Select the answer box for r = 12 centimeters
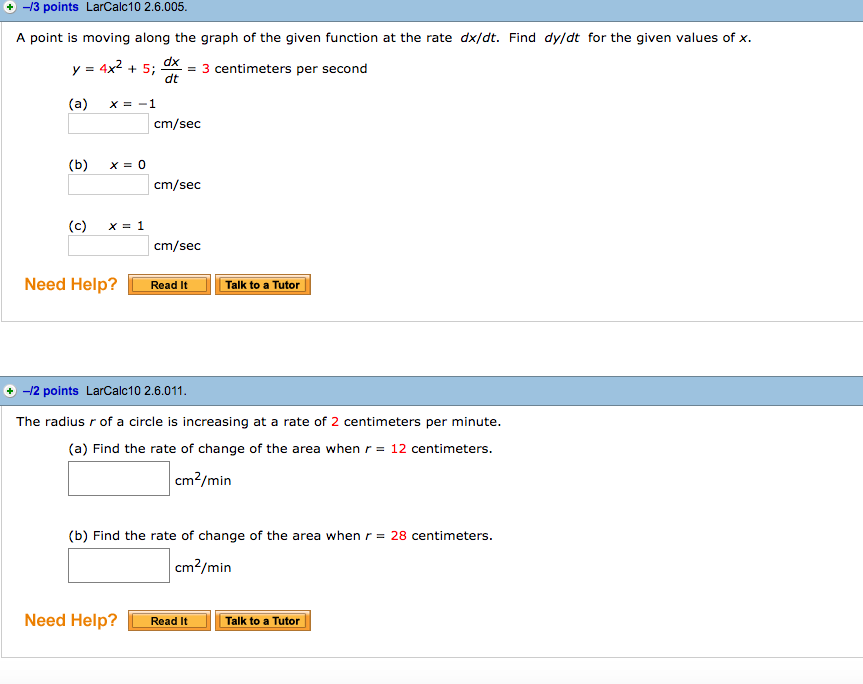This screenshot has height=684, width=863. pos(118,478)
